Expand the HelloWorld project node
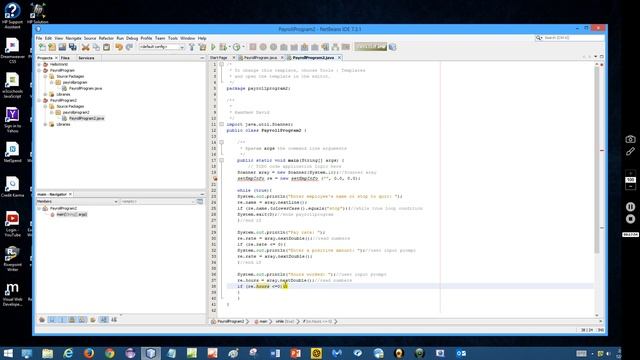The width and height of the screenshot is (640, 360). [40, 64]
